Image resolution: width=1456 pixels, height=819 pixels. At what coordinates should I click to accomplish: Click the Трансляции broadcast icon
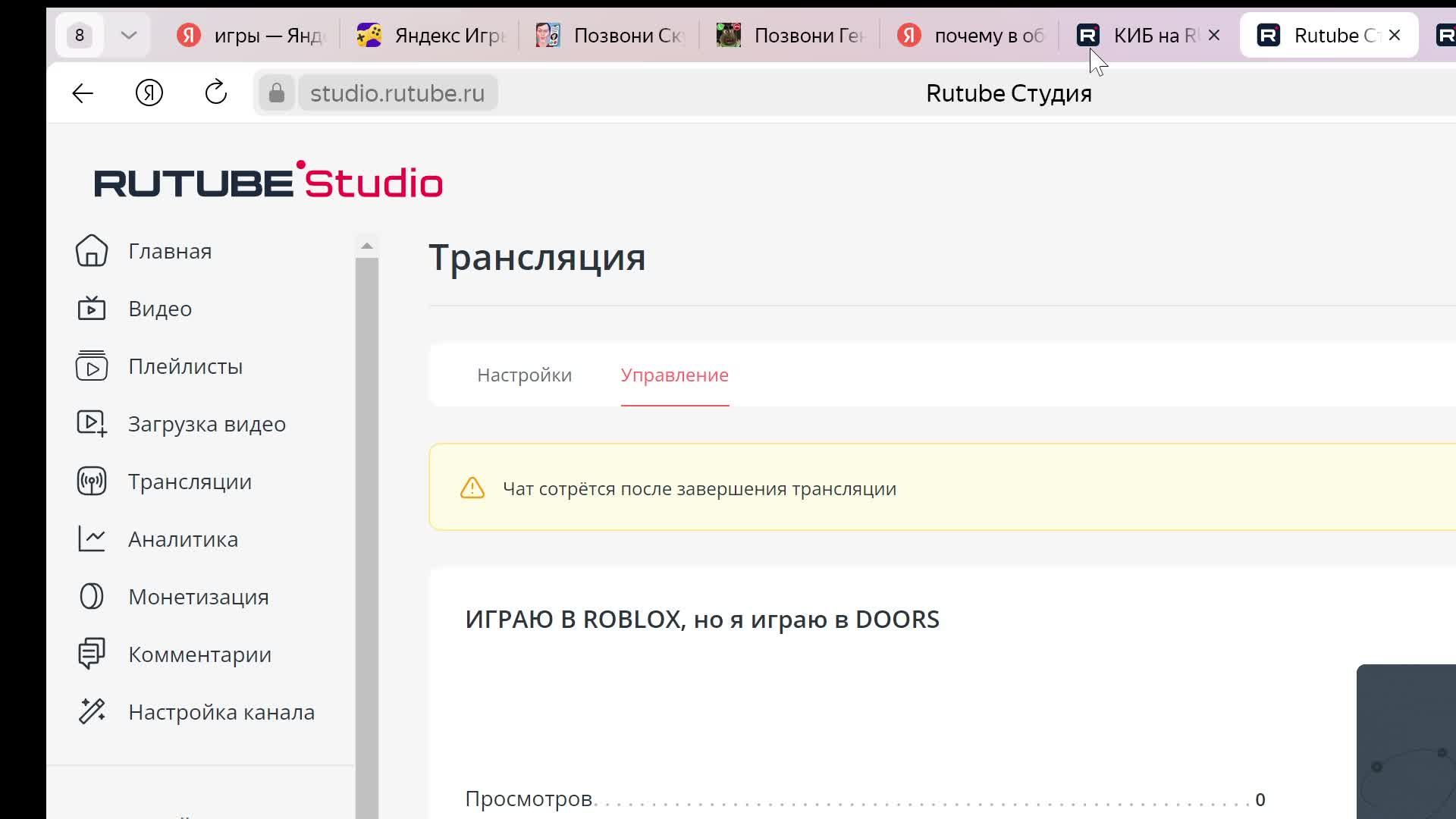[x=92, y=482]
